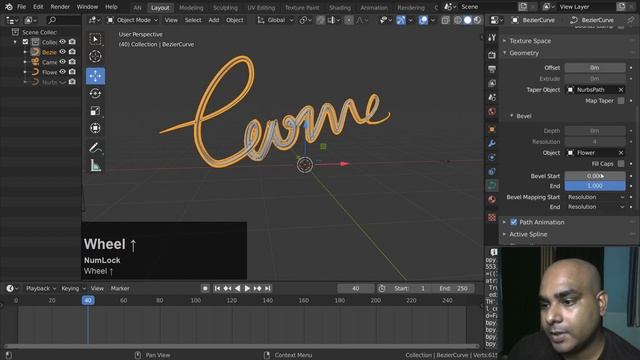Open the Tool properties tab
The image size is (640, 360).
(492, 38)
